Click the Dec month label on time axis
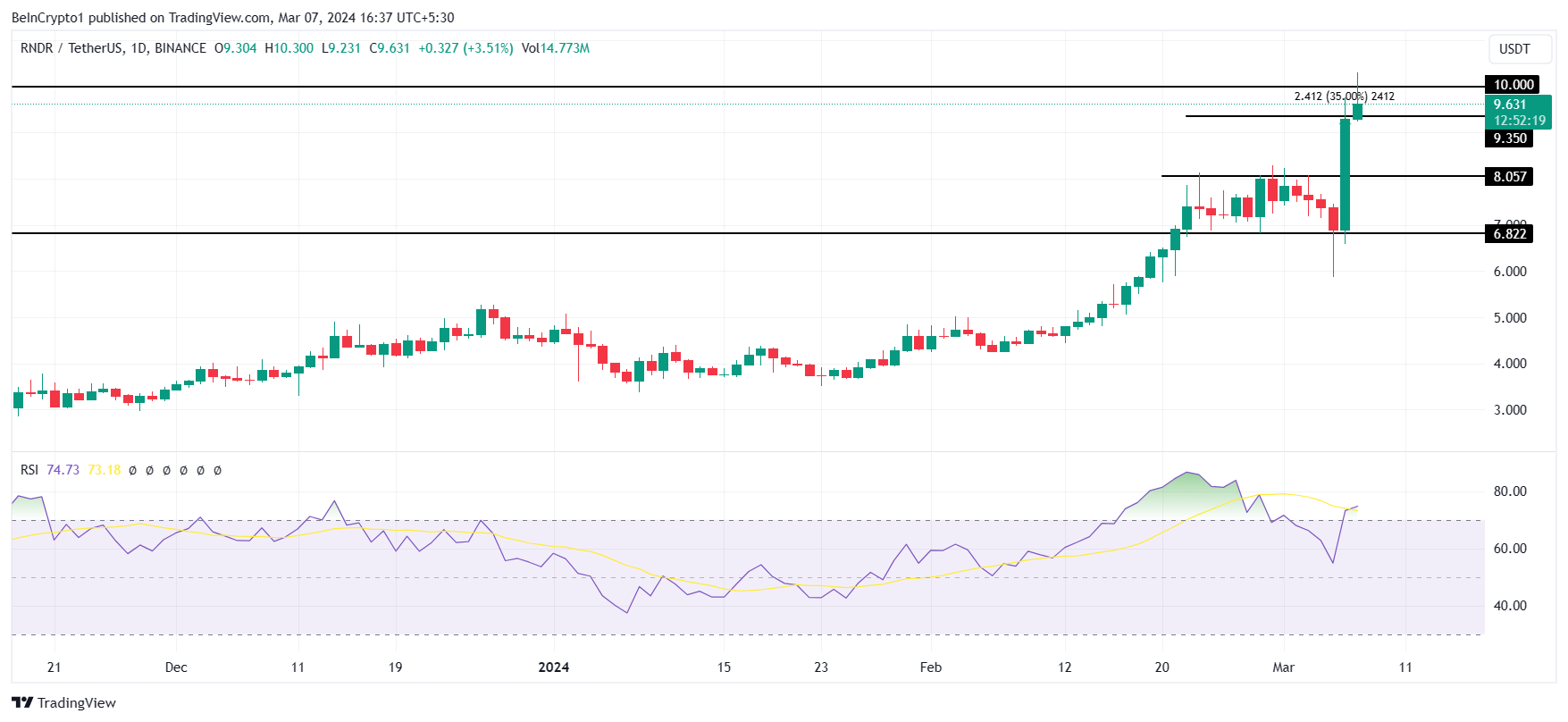 point(176,667)
